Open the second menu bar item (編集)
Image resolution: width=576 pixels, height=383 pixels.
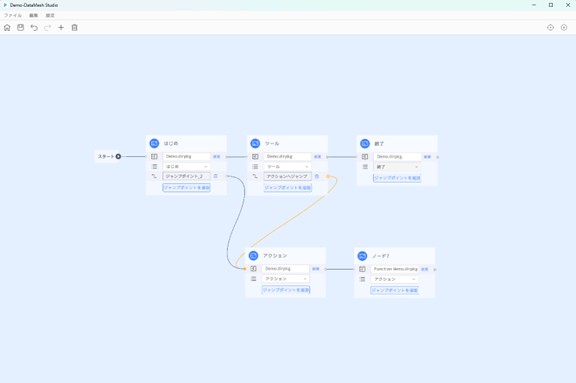point(33,15)
